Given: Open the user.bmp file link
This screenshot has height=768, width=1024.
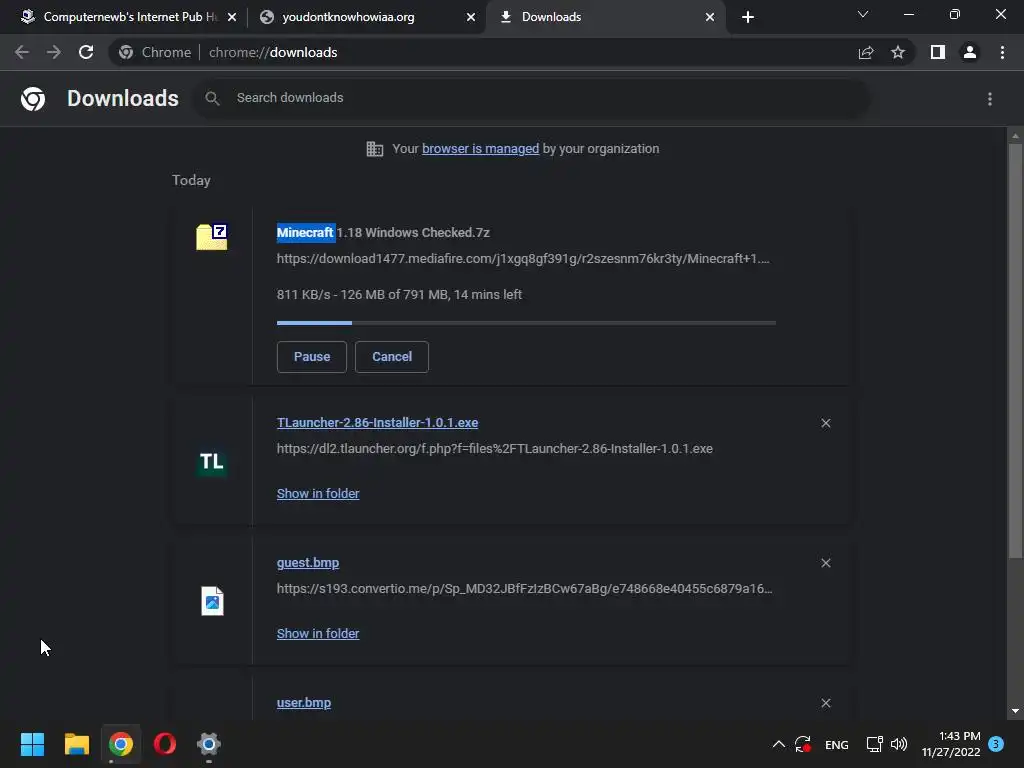Looking at the screenshot, I should pyautogui.click(x=304, y=703).
